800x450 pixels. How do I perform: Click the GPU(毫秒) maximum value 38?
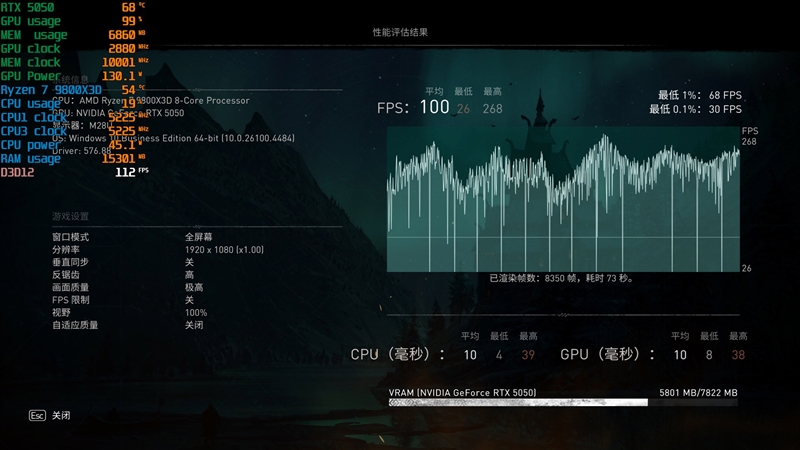(x=738, y=355)
